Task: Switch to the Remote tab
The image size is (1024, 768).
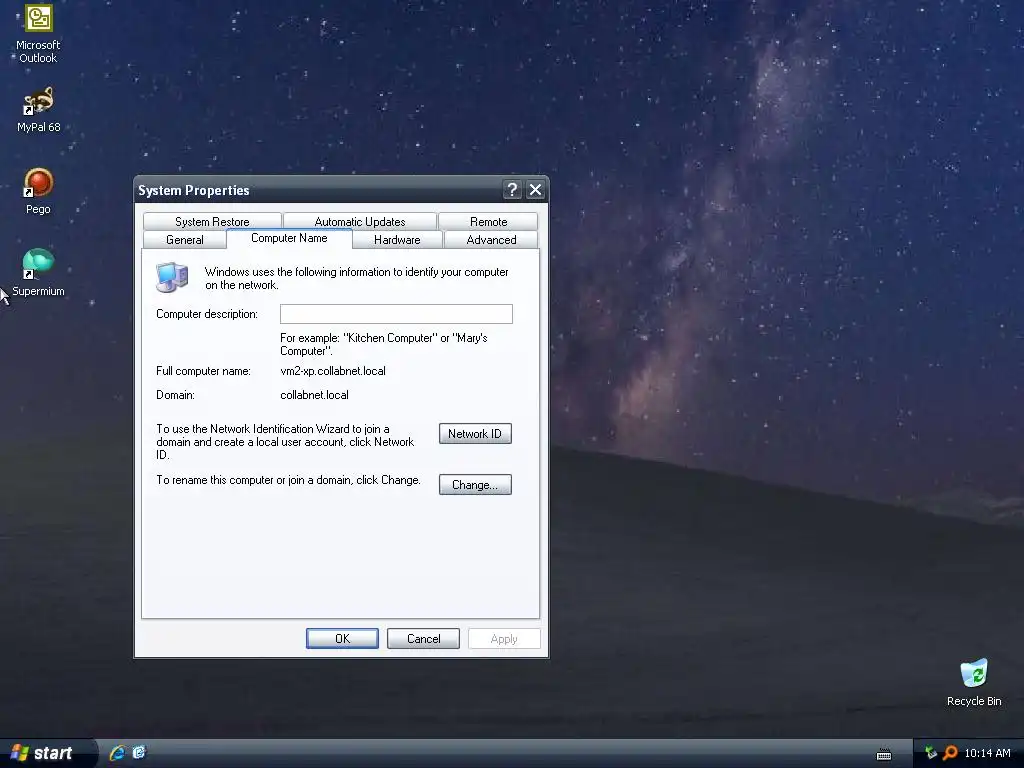Action: 488,221
